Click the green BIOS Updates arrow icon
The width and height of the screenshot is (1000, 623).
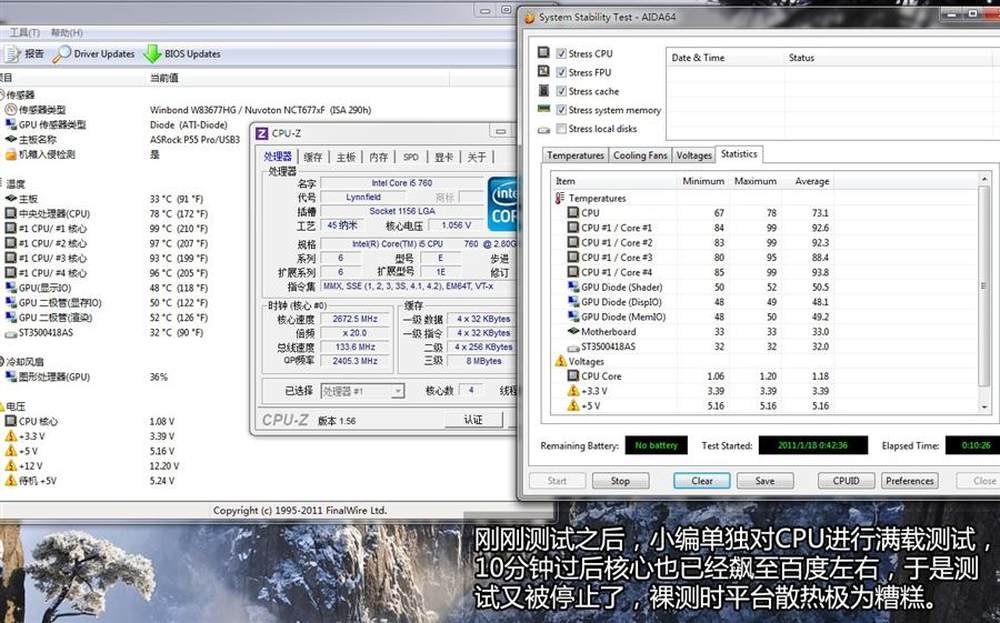click(152, 54)
